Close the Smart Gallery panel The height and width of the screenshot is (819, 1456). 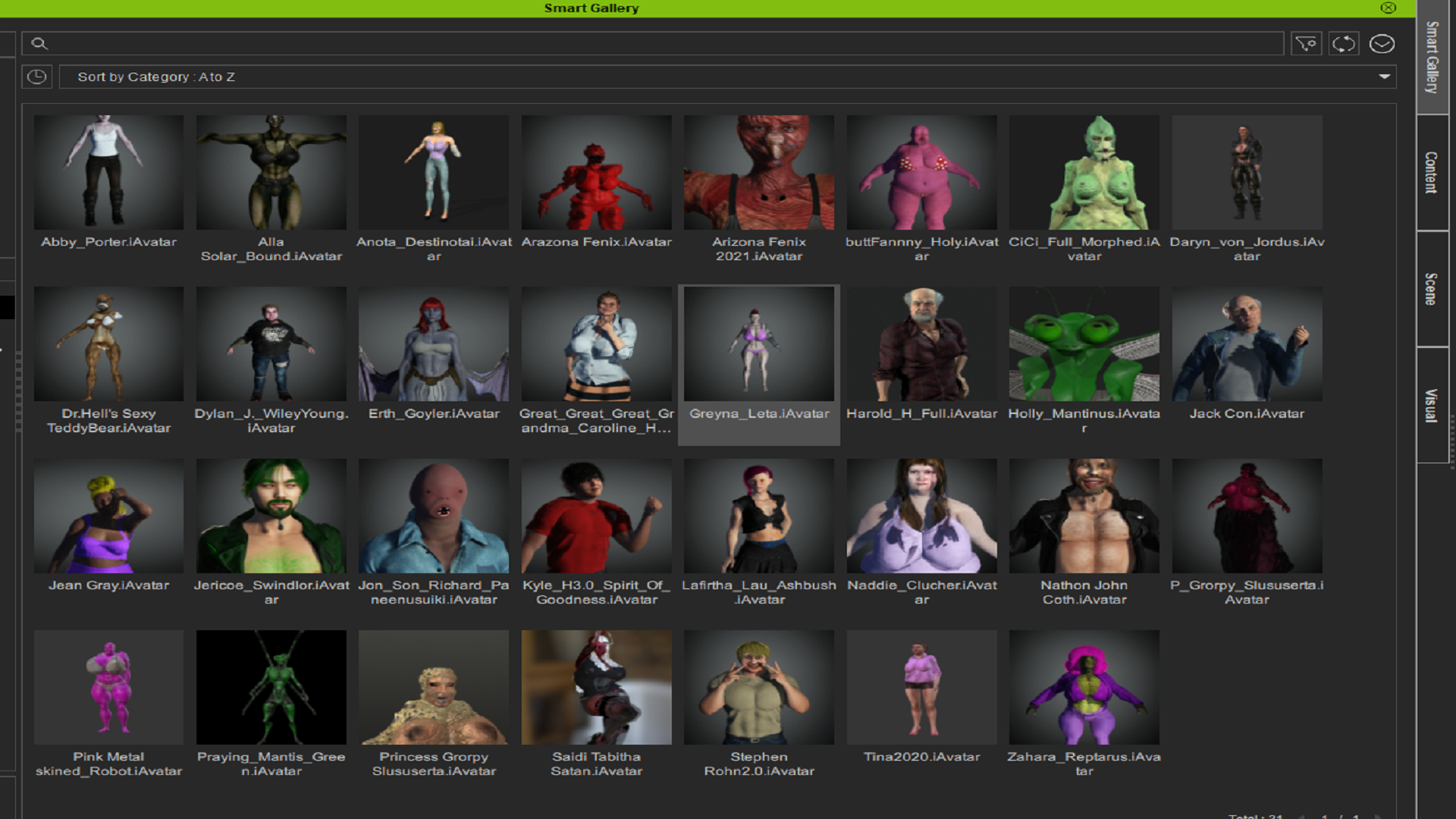coord(1388,8)
